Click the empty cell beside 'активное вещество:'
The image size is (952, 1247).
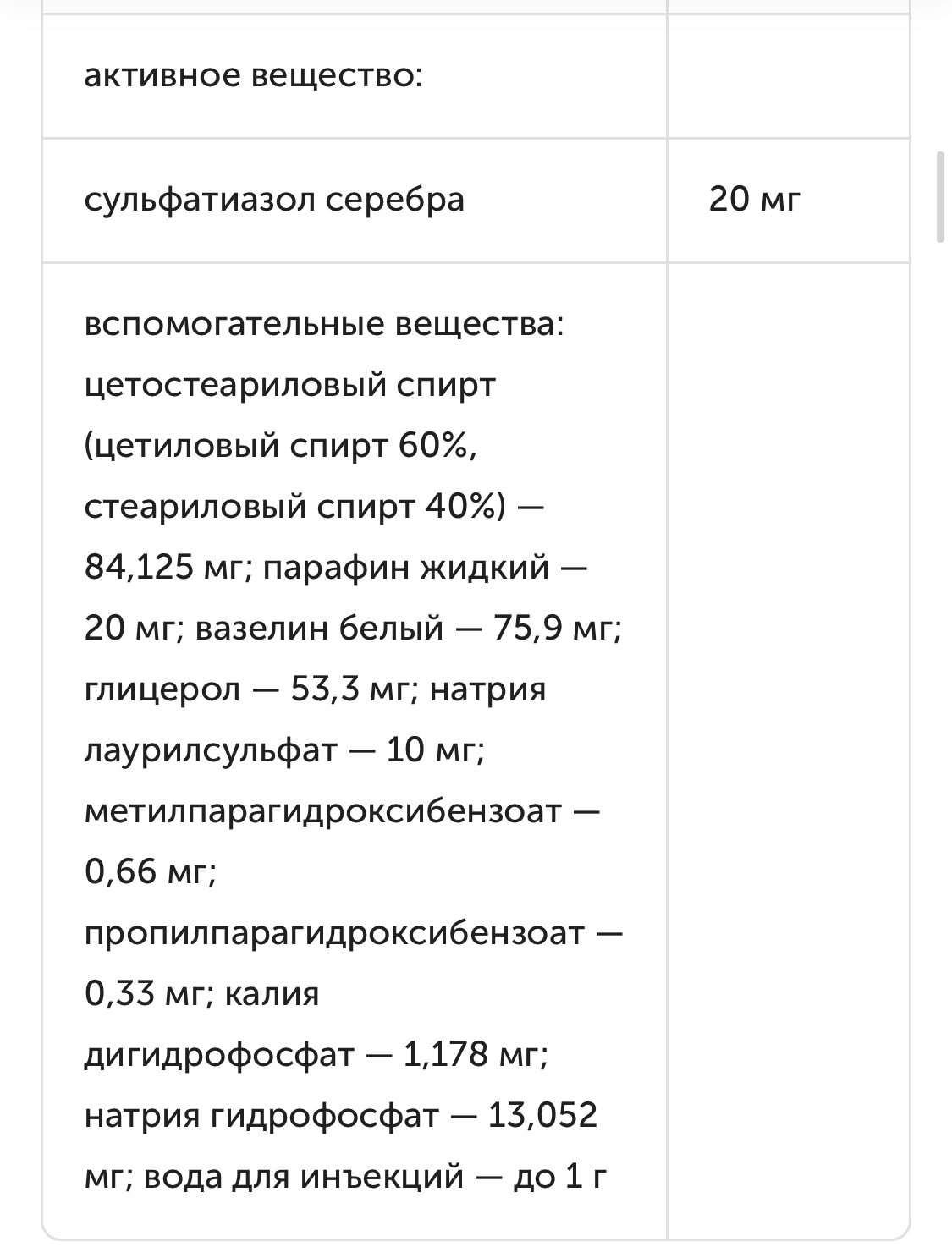[x=788, y=77]
